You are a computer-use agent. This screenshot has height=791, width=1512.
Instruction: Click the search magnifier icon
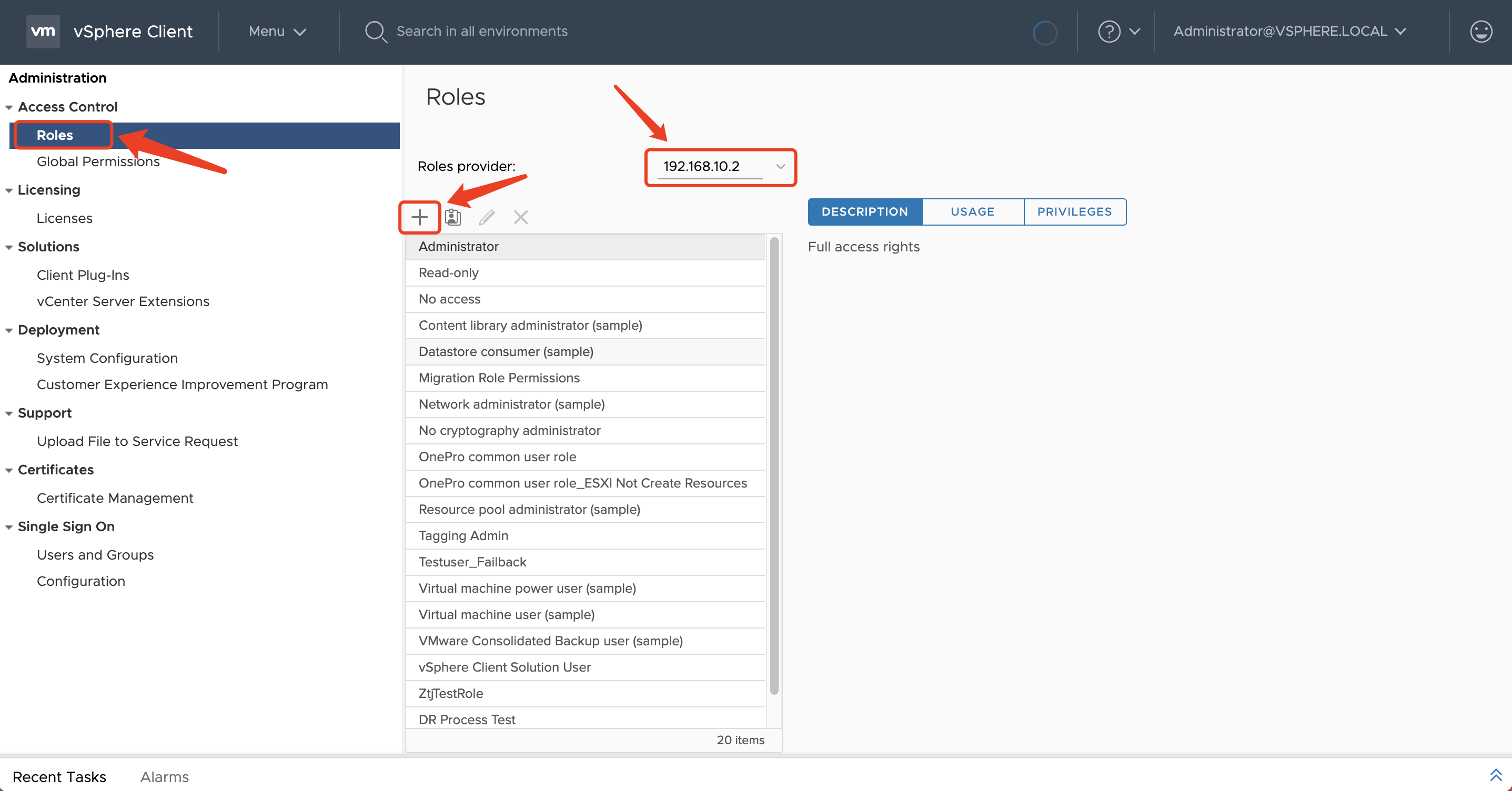click(375, 32)
